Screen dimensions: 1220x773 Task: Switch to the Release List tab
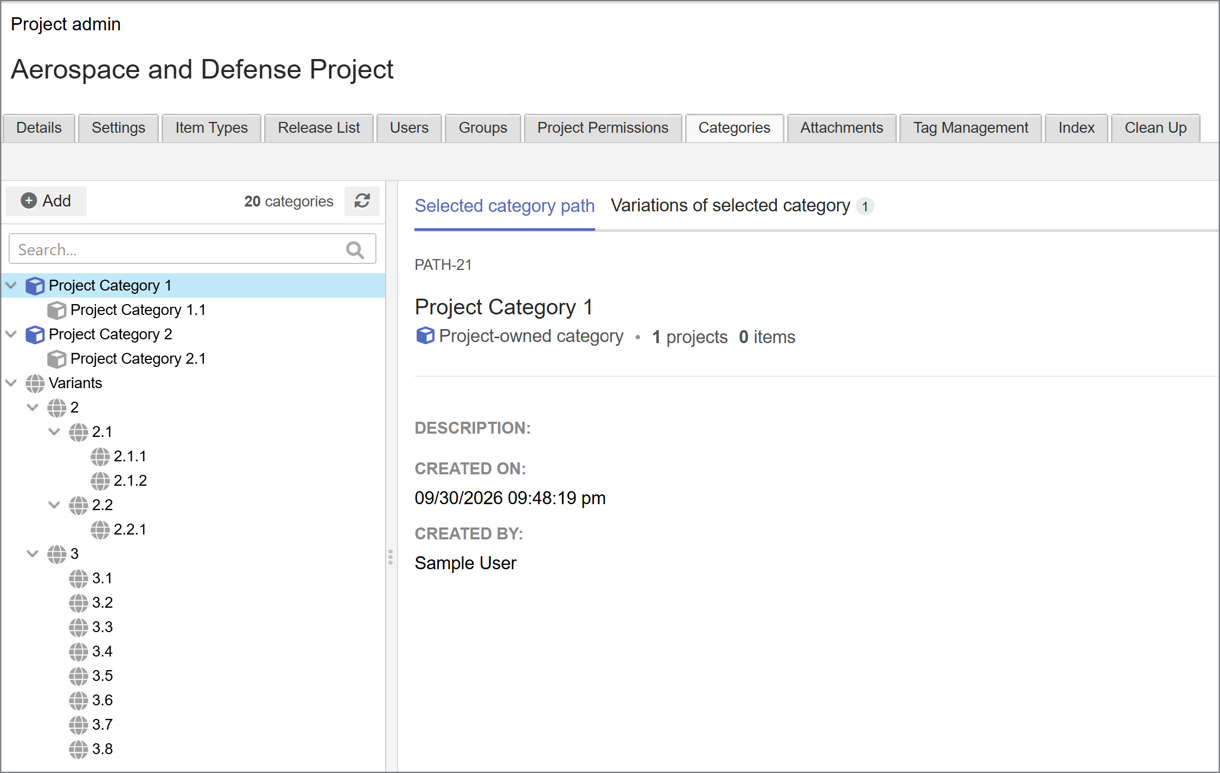click(319, 128)
